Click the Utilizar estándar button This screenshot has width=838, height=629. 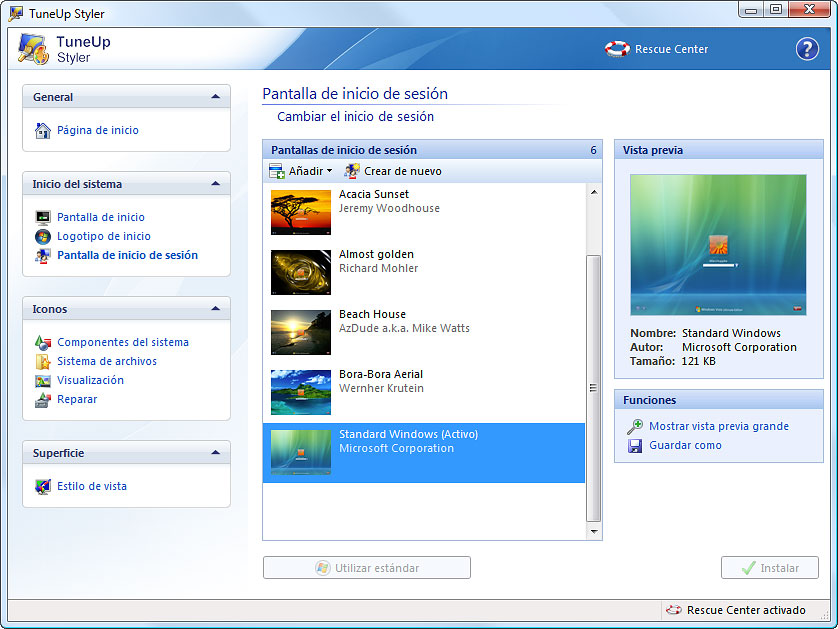point(367,568)
